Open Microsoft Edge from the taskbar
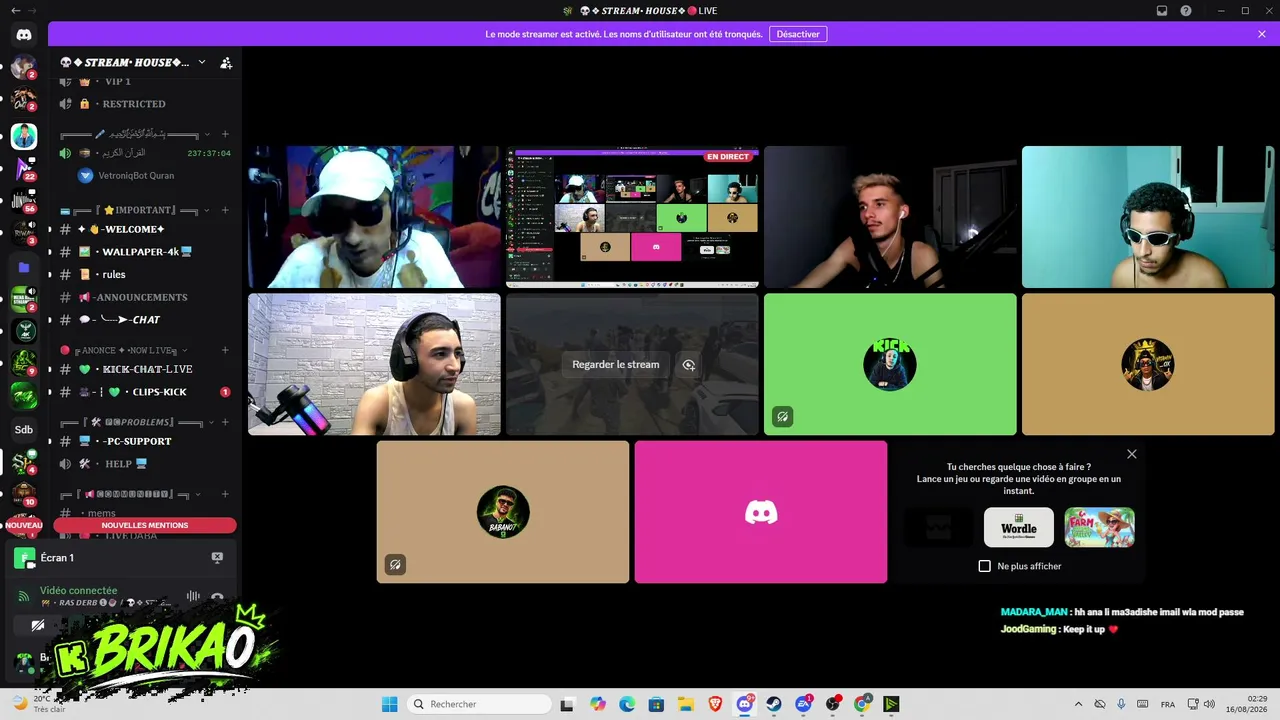1280x720 pixels. [x=627, y=704]
